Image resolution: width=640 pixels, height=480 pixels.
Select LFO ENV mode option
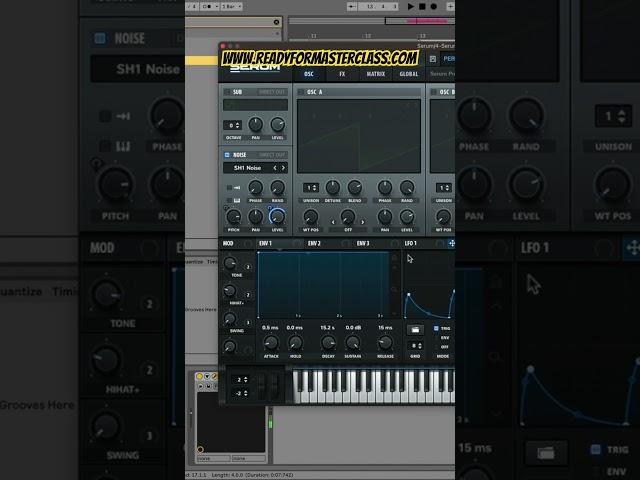point(444,338)
